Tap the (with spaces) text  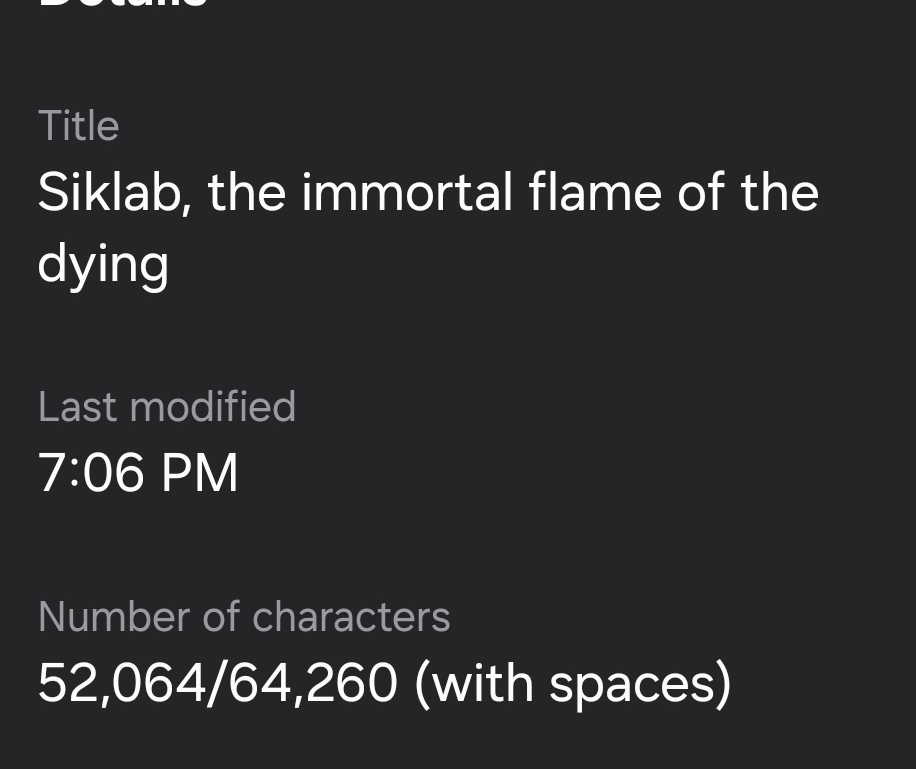(x=572, y=683)
